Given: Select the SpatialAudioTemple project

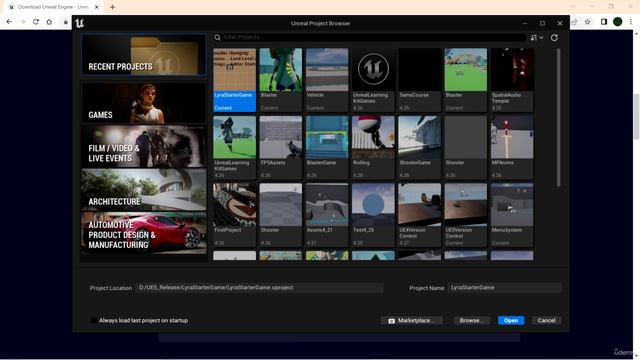Looking at the screenshot, I should click(512, 80).
